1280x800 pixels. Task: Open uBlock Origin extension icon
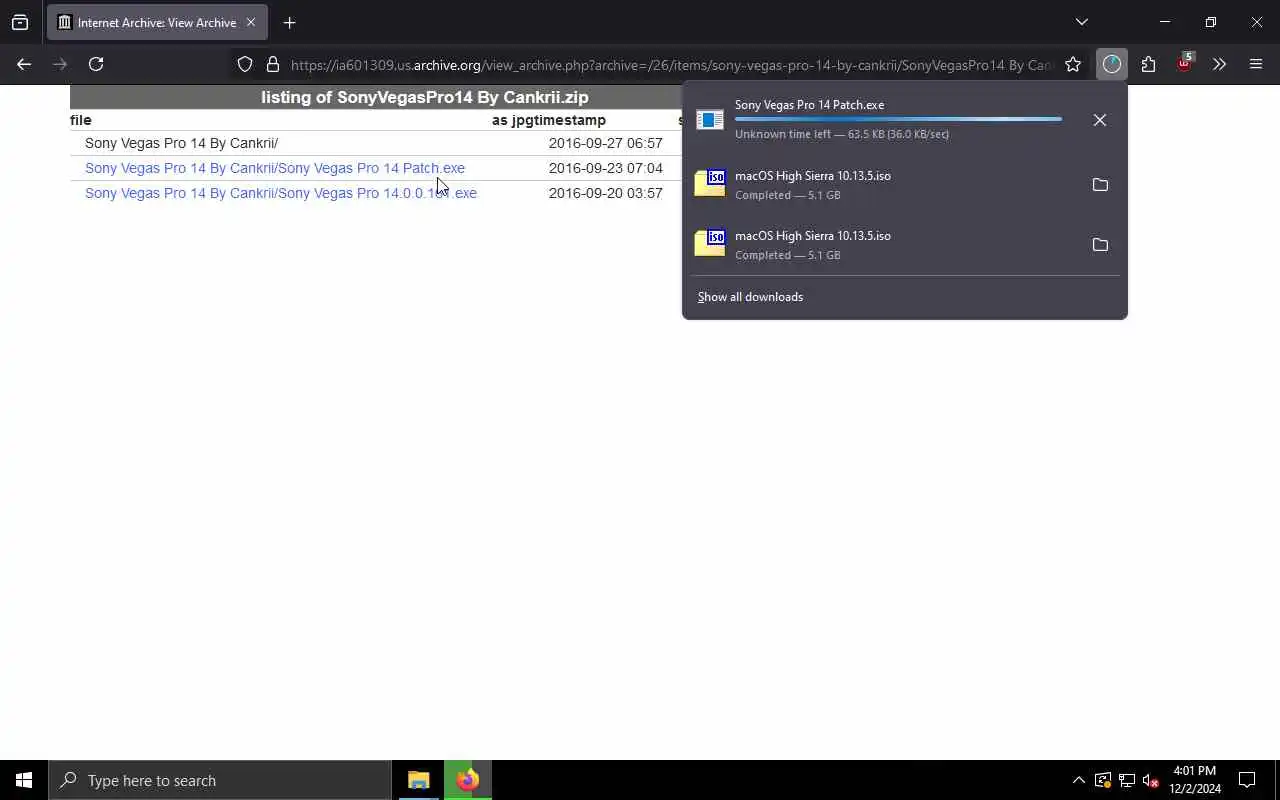(x=1184, y=64)
